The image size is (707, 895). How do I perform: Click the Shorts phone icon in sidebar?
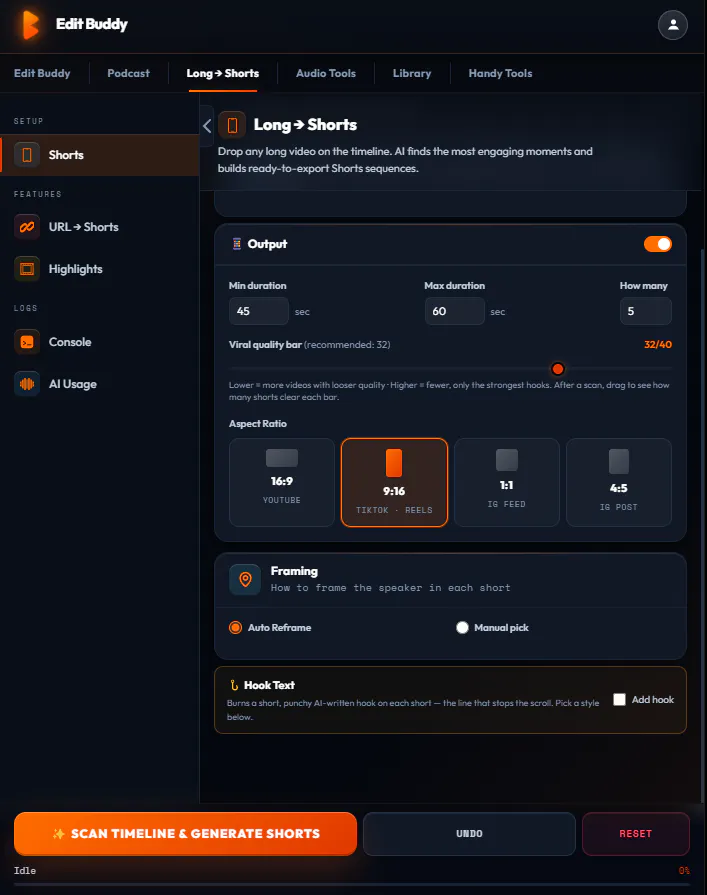pyautogui.click(x=27, y=155)
